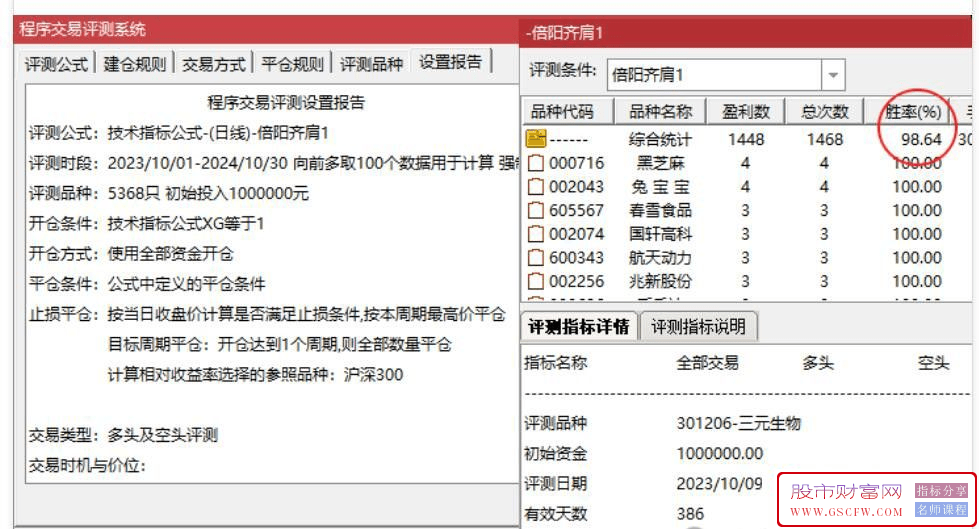
Task: Open the 平仓规则 tab
Action: tap(292, 64)
